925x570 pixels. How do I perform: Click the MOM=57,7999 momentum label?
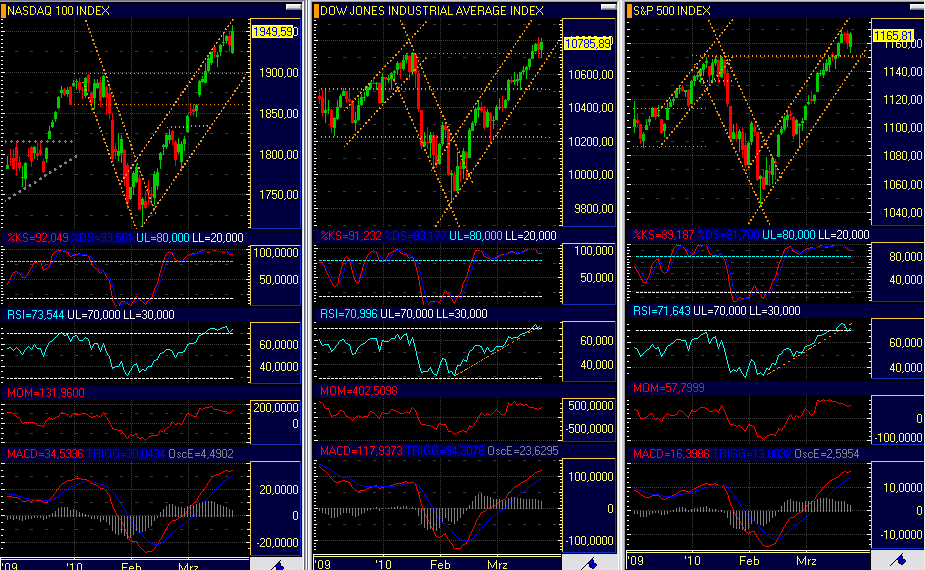[668, 388]
